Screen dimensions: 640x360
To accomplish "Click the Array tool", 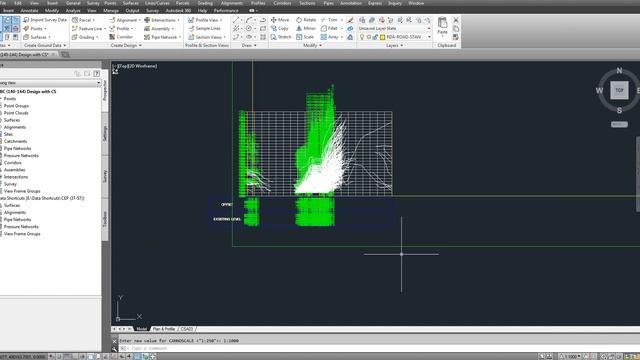I will click(x=330, y=37).
